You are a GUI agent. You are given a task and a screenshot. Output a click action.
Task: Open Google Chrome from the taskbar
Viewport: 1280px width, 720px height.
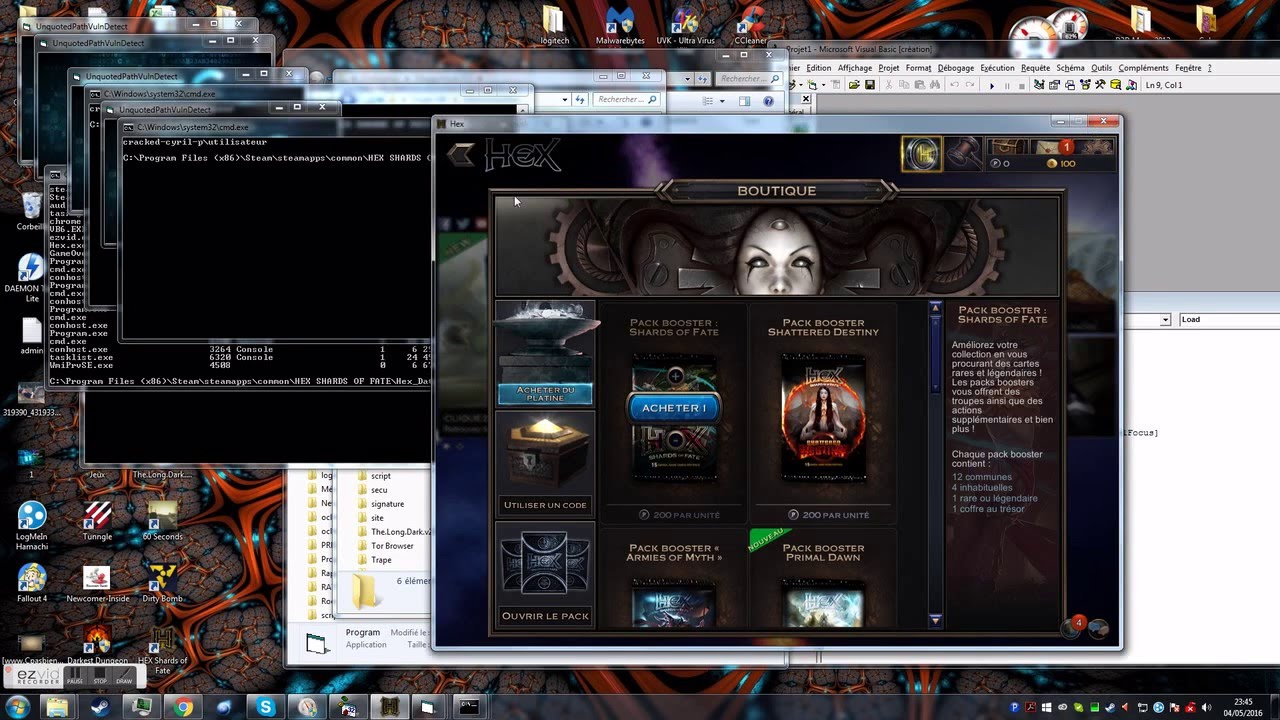point(183,707)
